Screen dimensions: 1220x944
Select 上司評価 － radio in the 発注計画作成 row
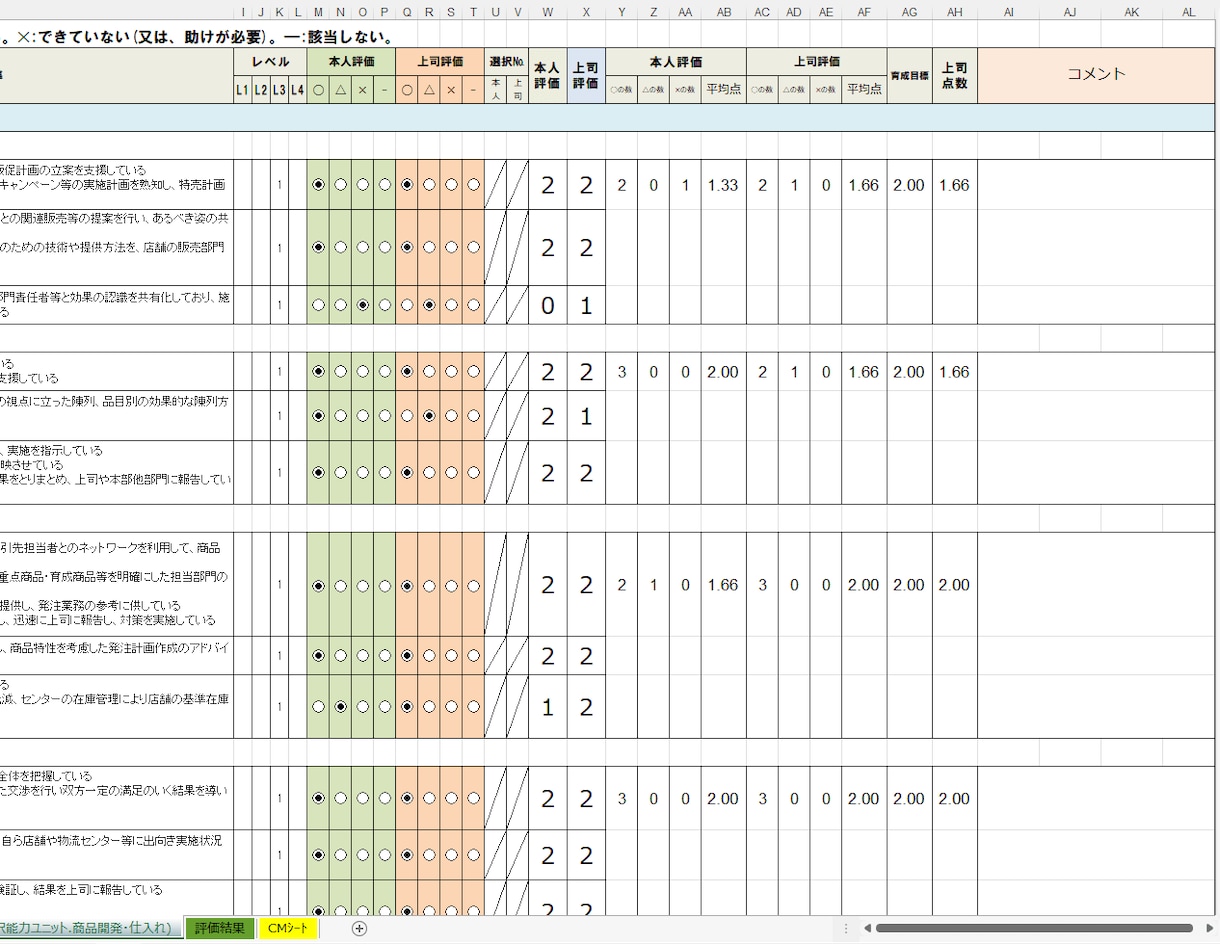pyautogui.click(x=473, y=656)
